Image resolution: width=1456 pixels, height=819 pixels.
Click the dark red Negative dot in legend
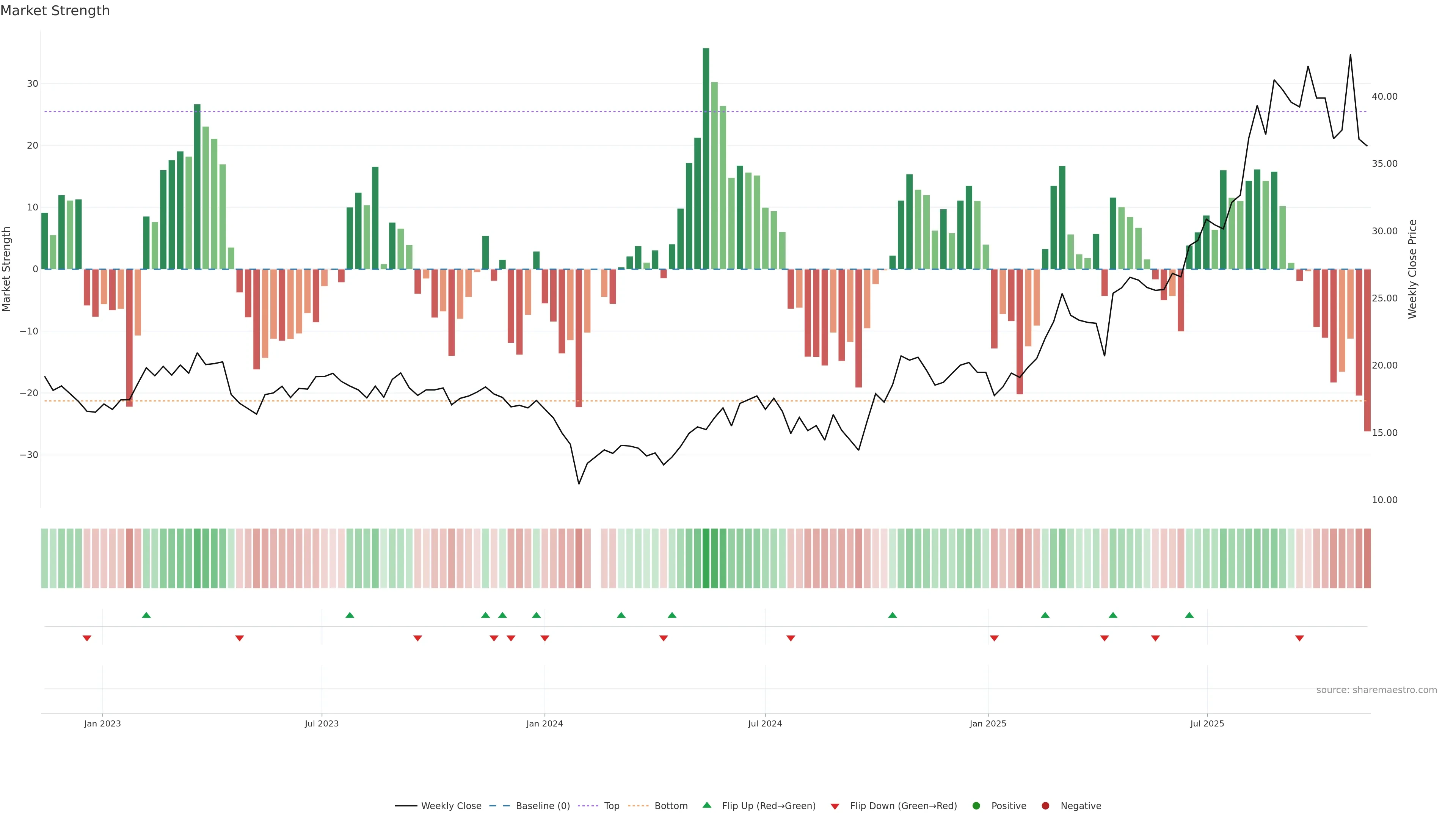pyautogui.click(x=1045, y=805)
